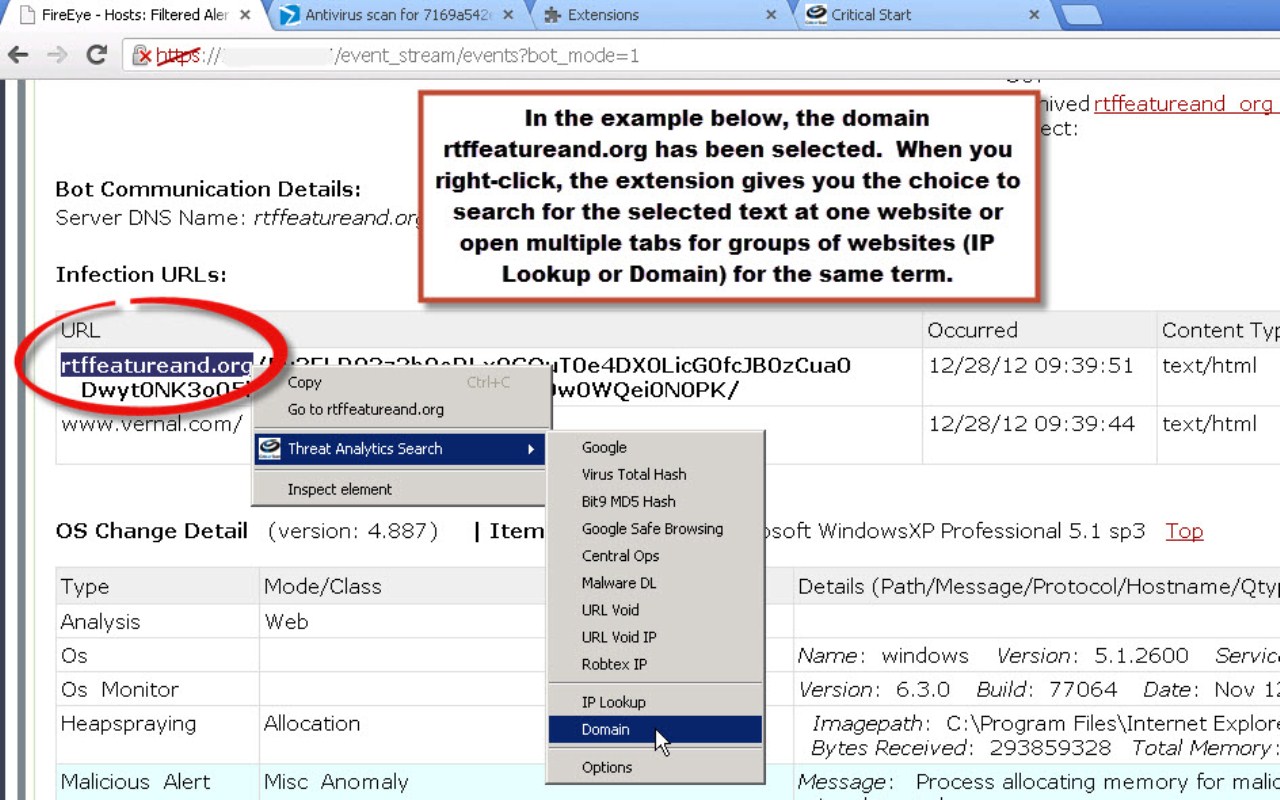Close the Critical Start tab
Image resolution: width=1280 pixels, height=800 pixels.
(1034, 15)
